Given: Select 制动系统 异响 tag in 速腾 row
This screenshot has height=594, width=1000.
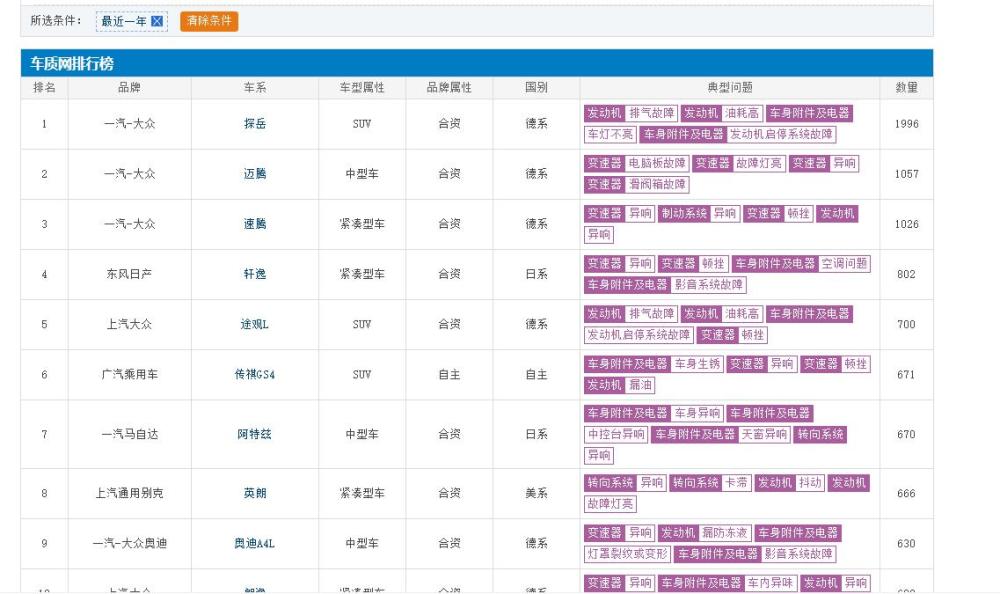Looking at the screenshot, I should point(698,214).
